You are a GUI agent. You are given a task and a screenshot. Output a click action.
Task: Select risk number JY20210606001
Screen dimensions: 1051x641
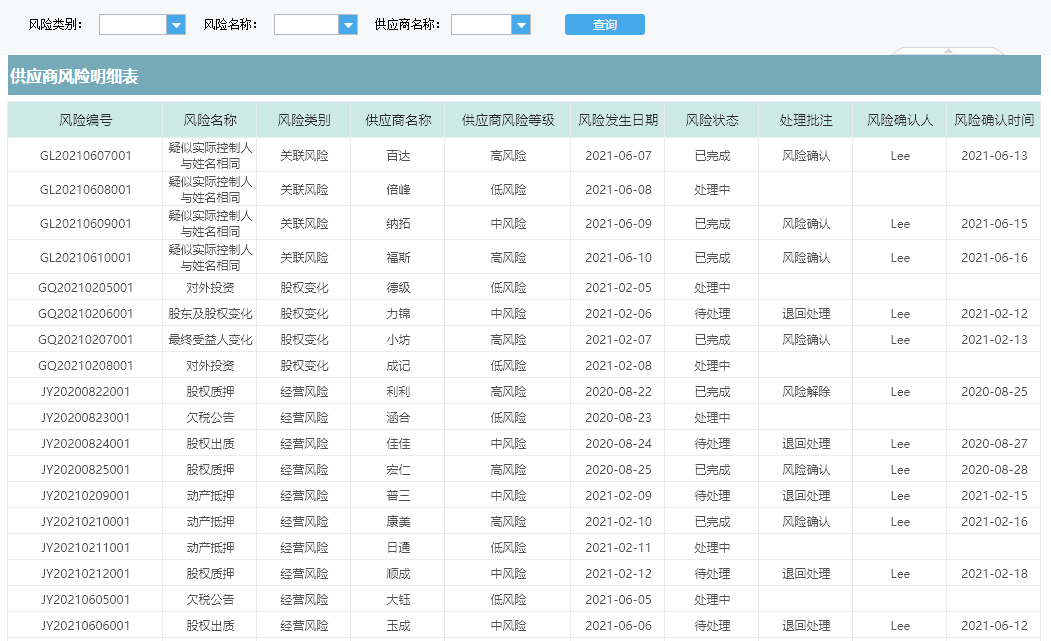pyautogui.click(x=85, y=626)
